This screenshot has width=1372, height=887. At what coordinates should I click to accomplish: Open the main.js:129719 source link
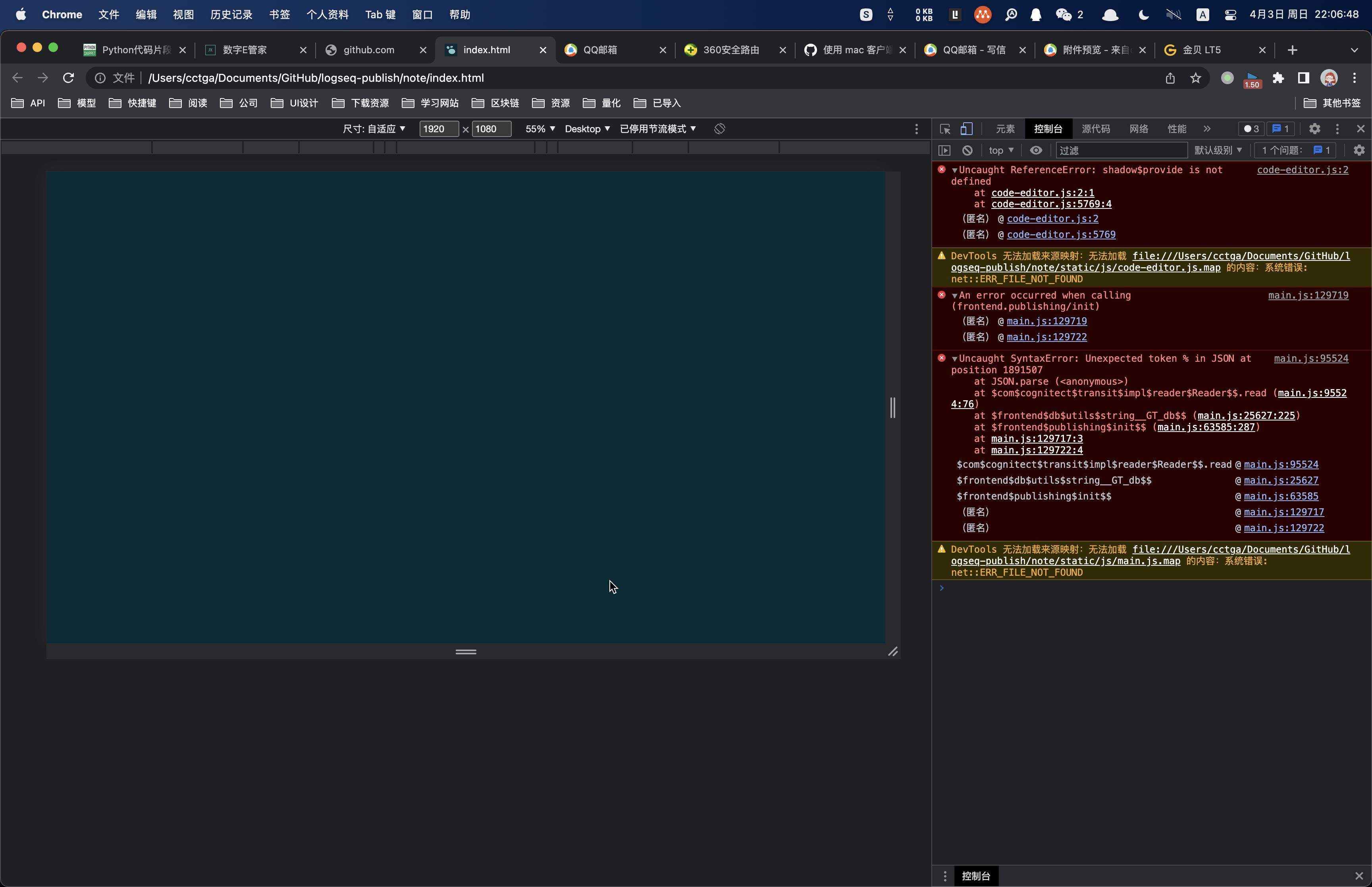[x=1308, y=295]
